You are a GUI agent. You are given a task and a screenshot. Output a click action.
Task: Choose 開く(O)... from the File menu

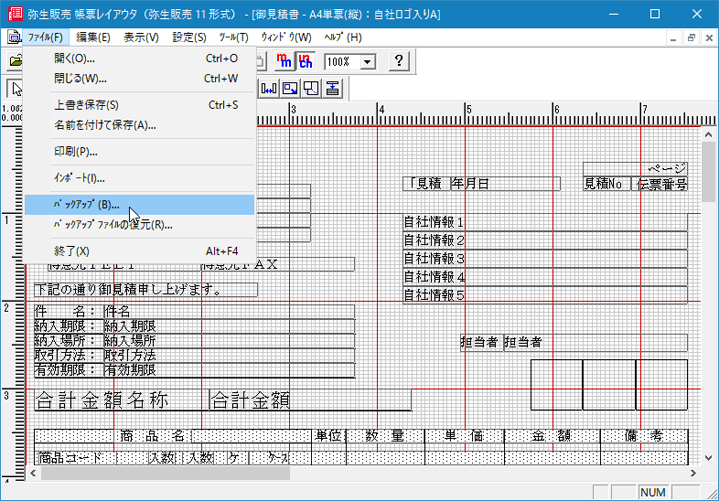[x=139, y=59]
